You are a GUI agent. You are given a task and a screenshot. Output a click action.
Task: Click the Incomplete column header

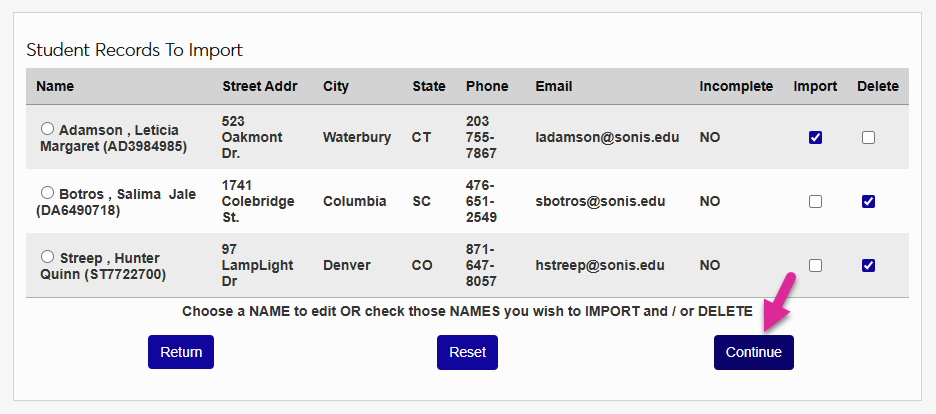[x=736, y=86]
